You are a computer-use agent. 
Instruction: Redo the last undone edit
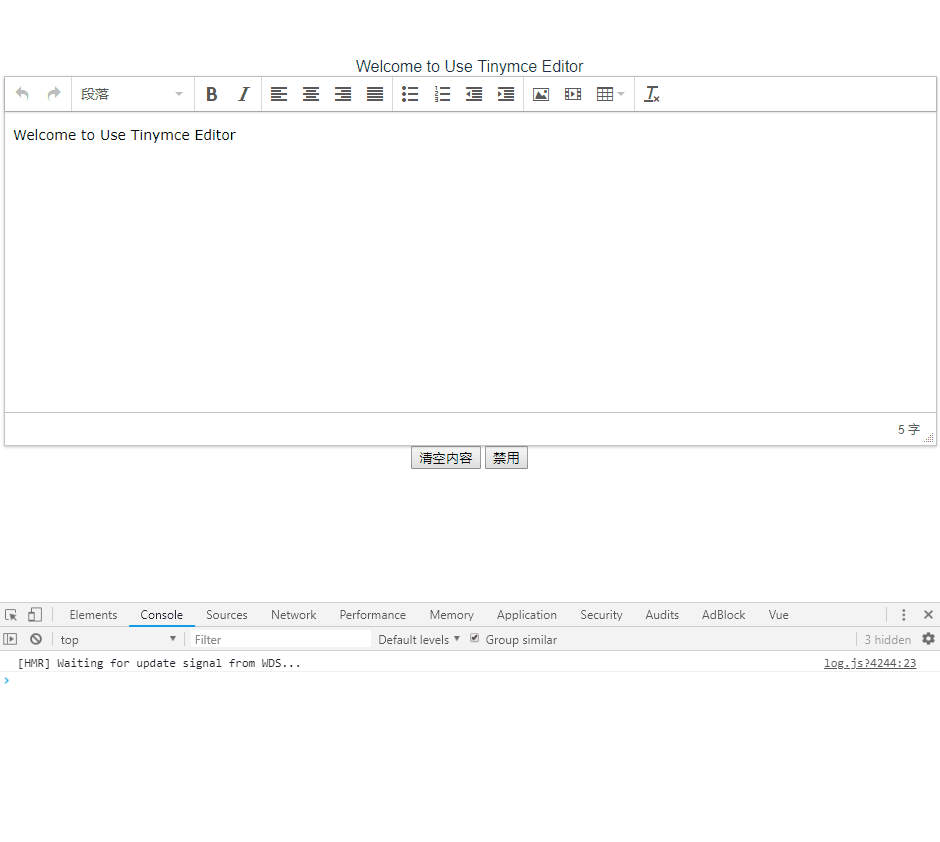(x=54, y=94)
